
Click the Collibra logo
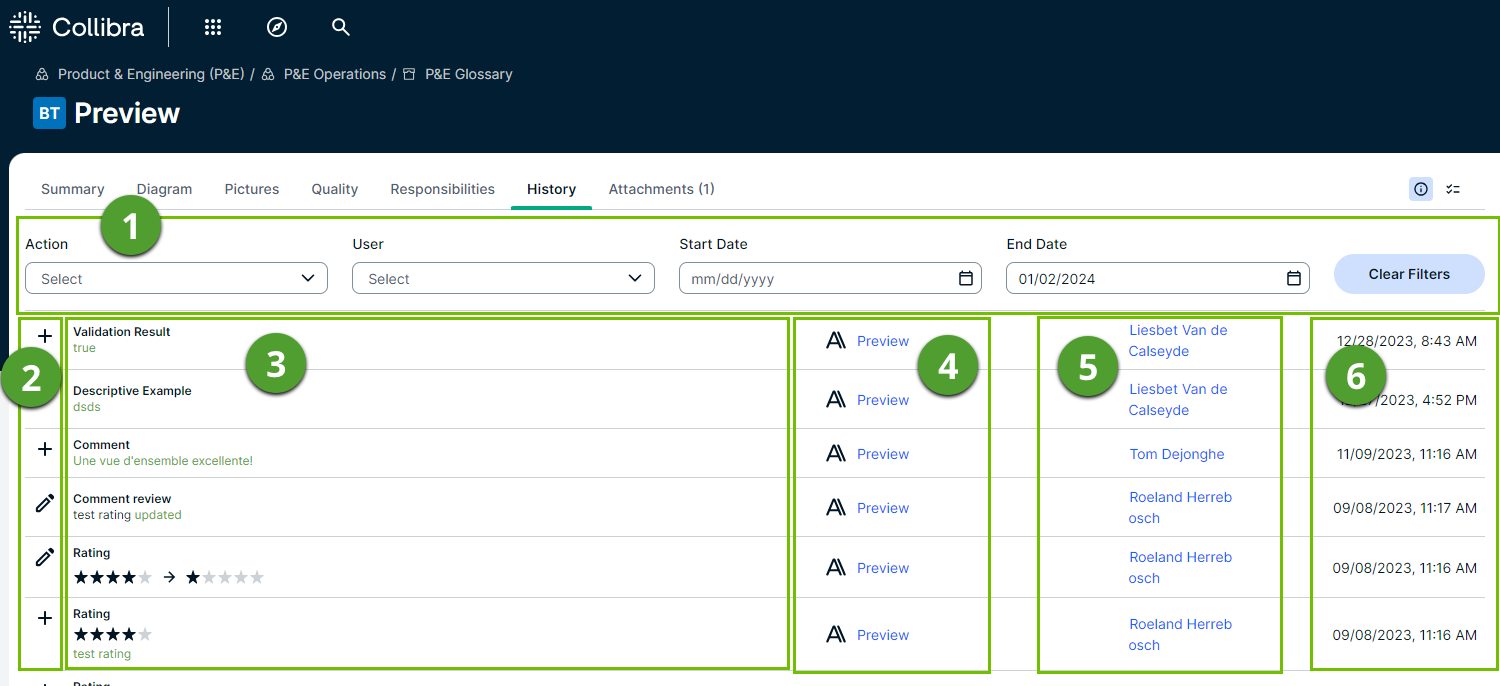click(78, 28)
